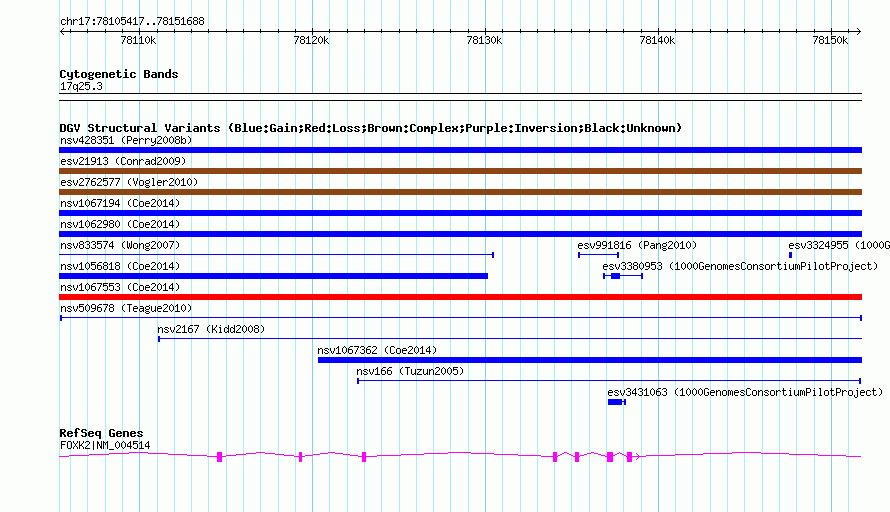This screenshot has width=890, height=512.
Task: Select blue bar of nsv1056818
Action: [274, 276]
